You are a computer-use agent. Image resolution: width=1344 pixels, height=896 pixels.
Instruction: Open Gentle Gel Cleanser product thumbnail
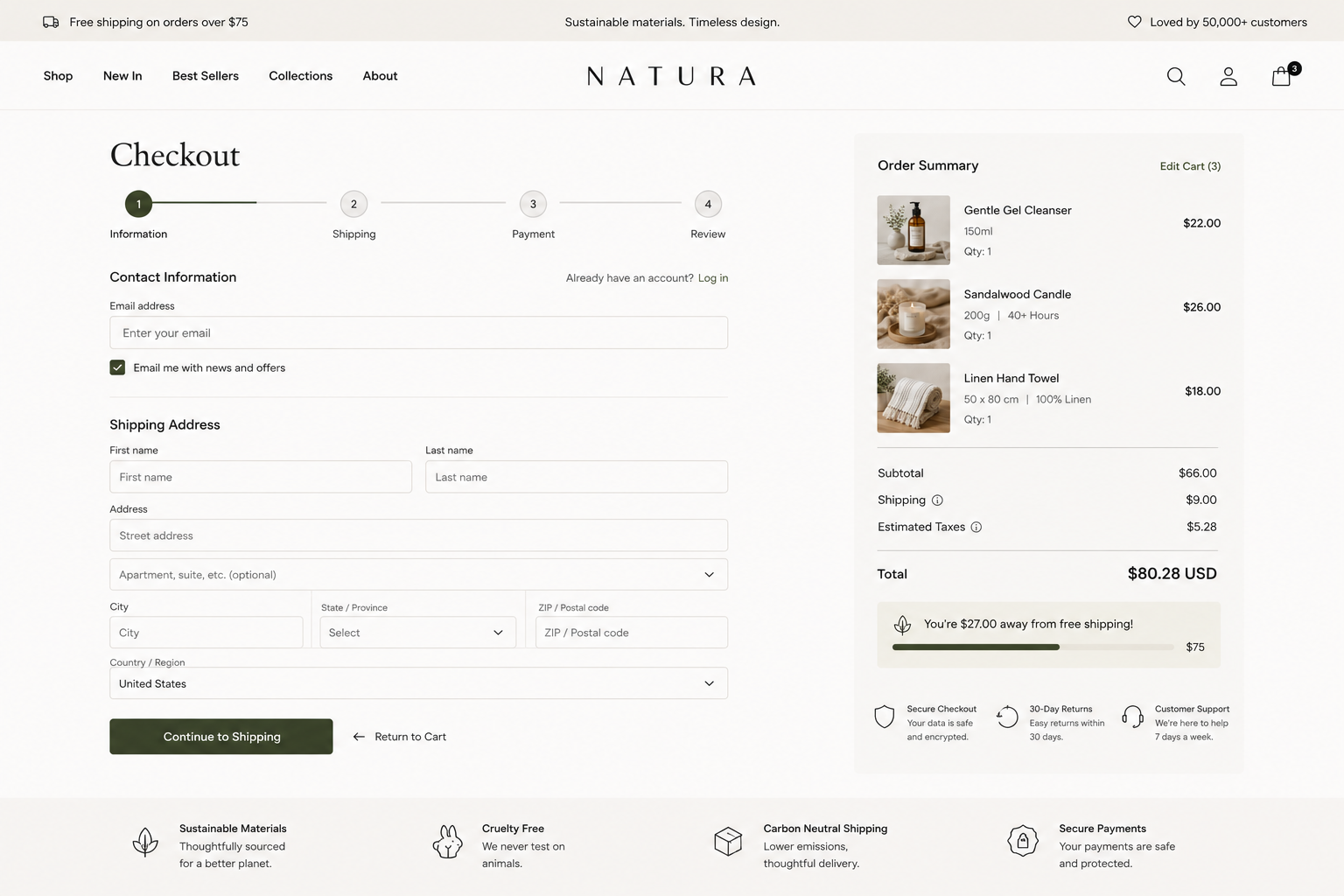(913, 230)
